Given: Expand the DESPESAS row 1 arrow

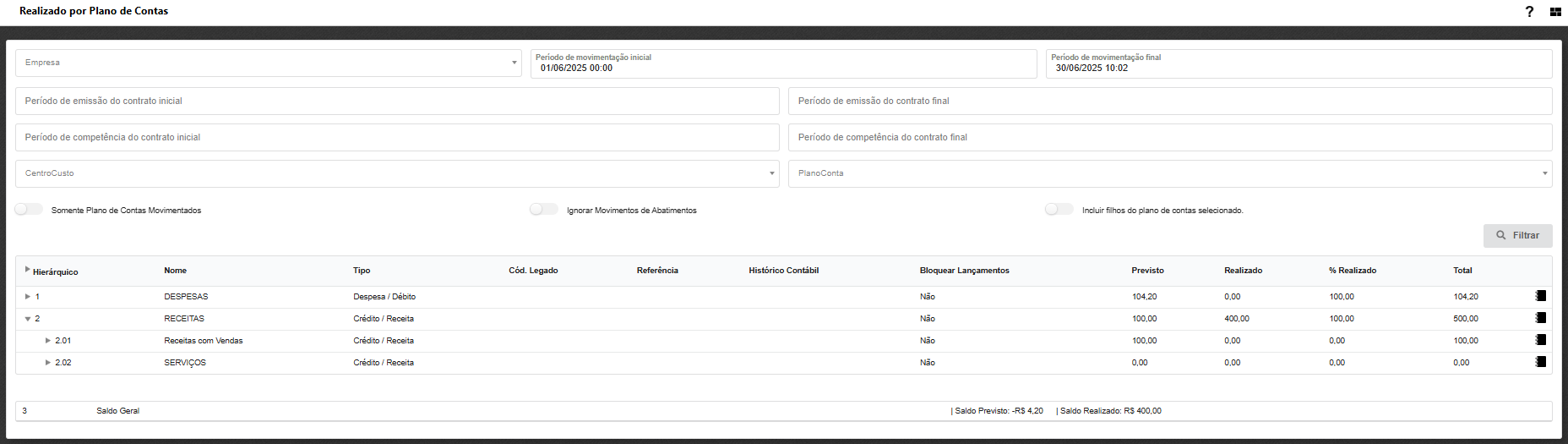Looking at the screenshot, I should point(28,297).
